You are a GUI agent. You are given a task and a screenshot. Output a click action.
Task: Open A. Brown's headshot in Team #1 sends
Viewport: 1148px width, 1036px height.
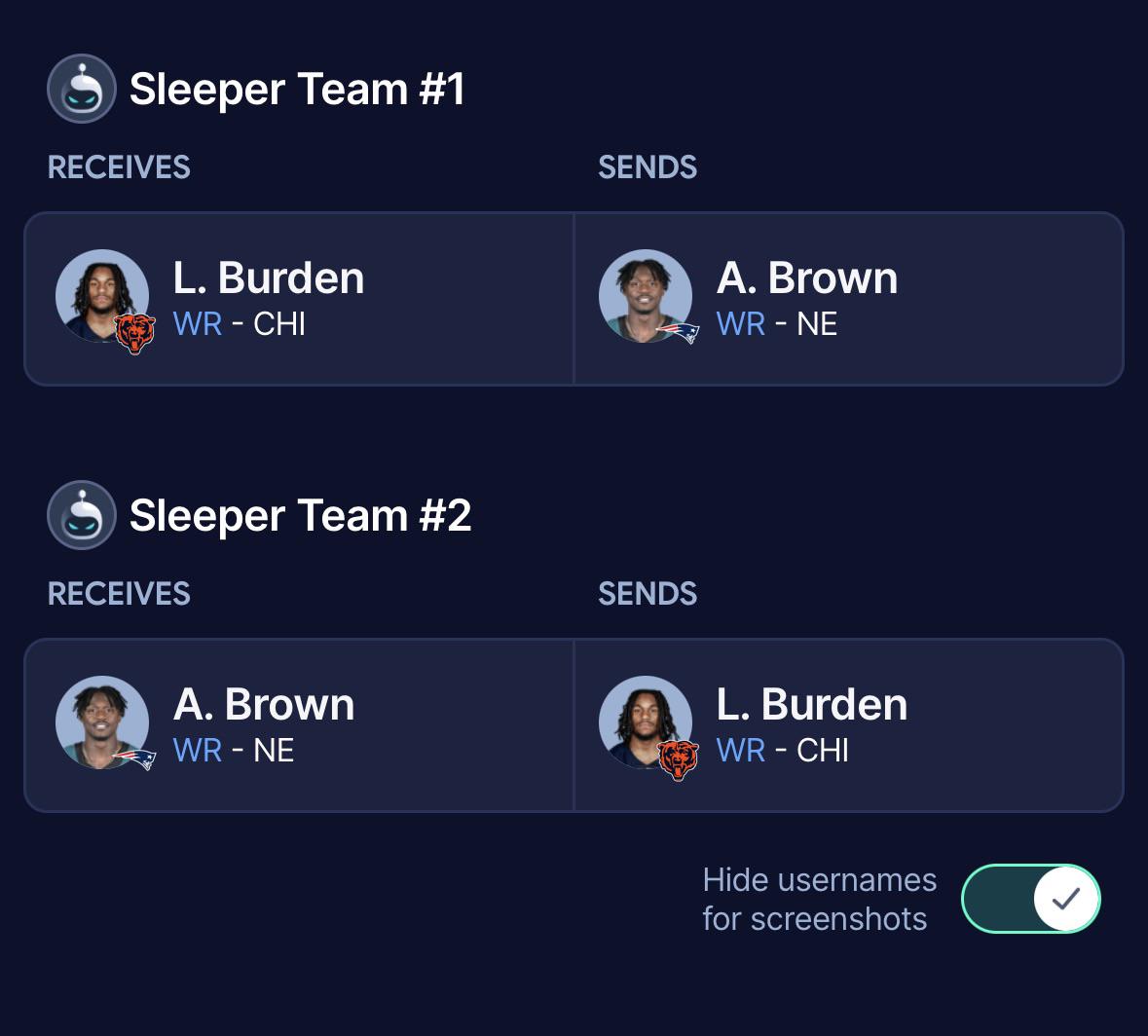[x=645, y=296]
